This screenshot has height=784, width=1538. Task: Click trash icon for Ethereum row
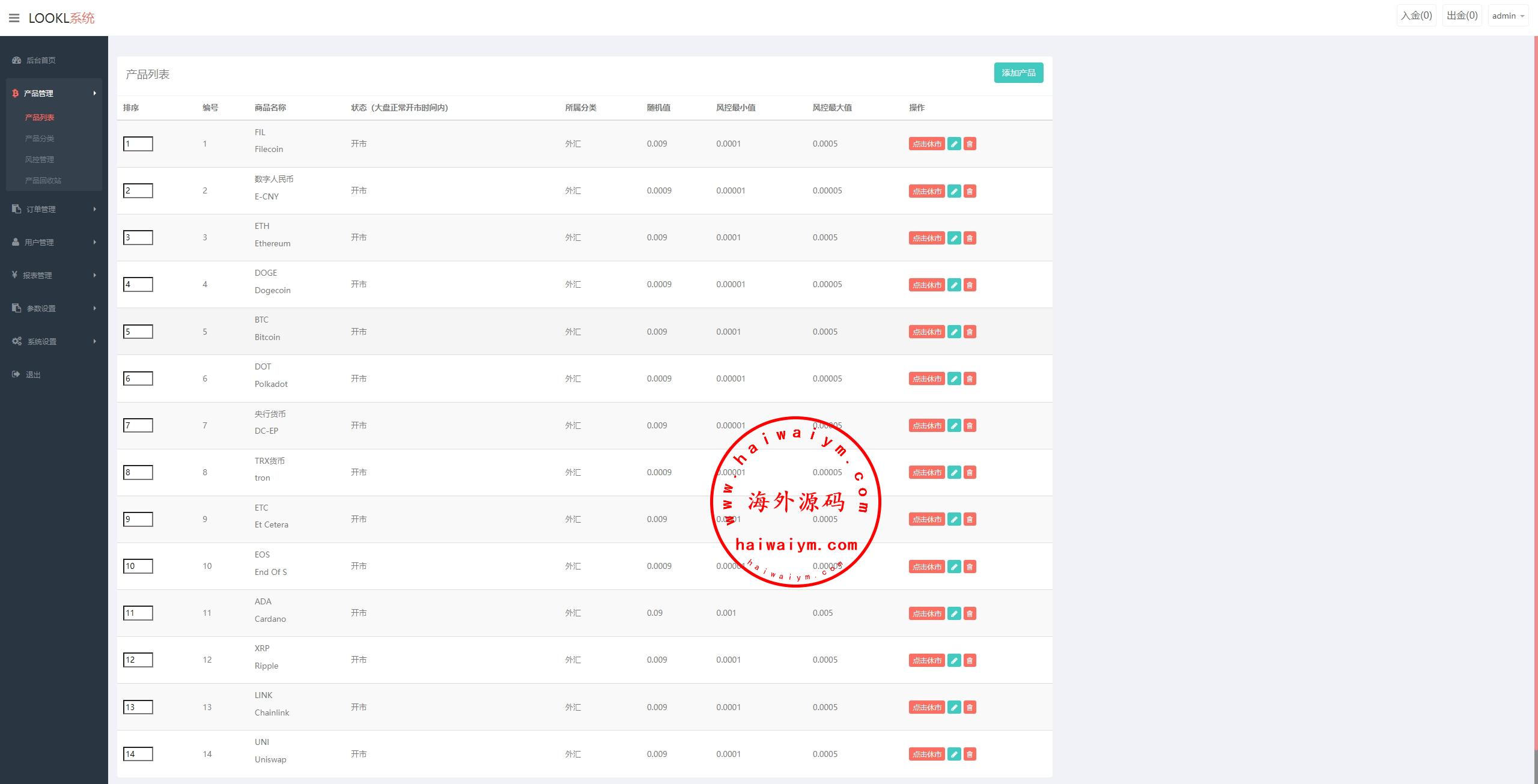(969, 238)
